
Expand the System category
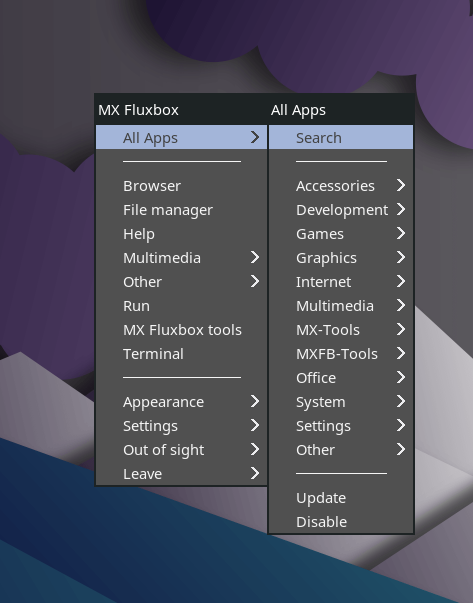[x=341, y=402]
